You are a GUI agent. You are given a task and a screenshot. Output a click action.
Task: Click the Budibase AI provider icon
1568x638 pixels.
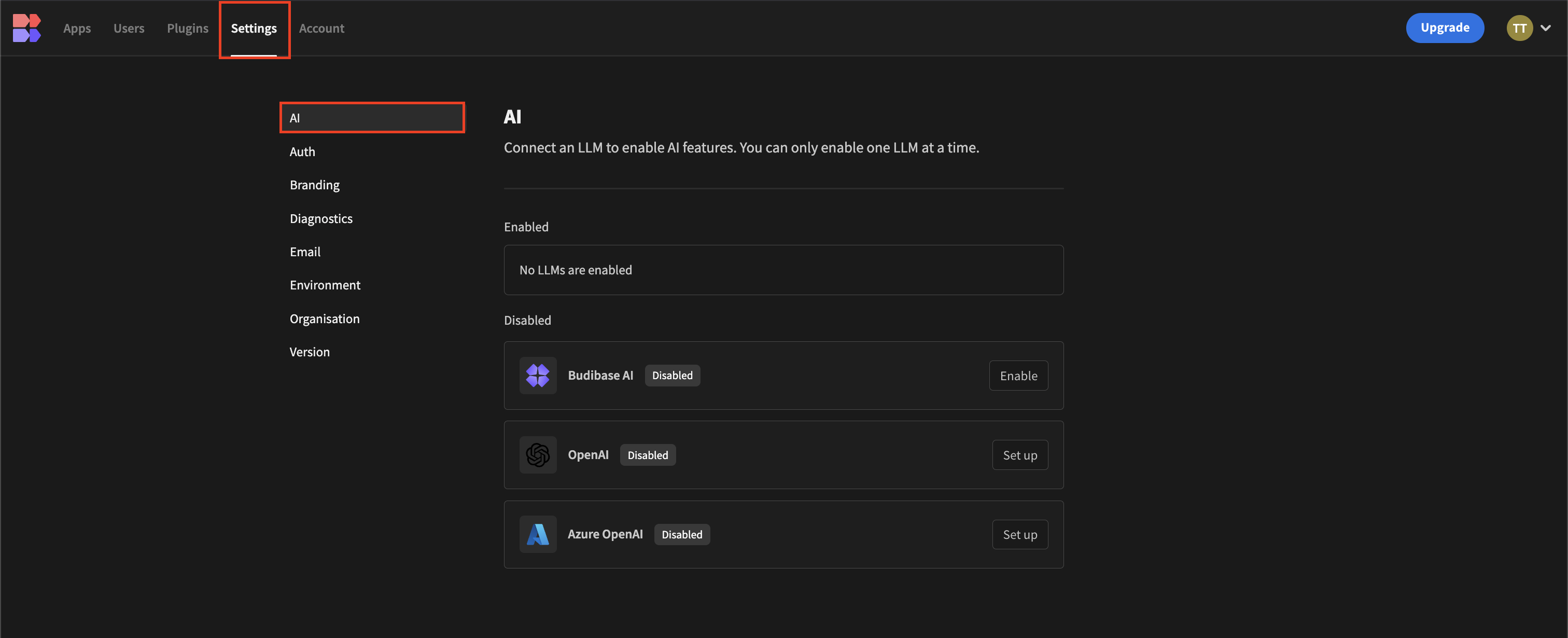pos(538,376)
